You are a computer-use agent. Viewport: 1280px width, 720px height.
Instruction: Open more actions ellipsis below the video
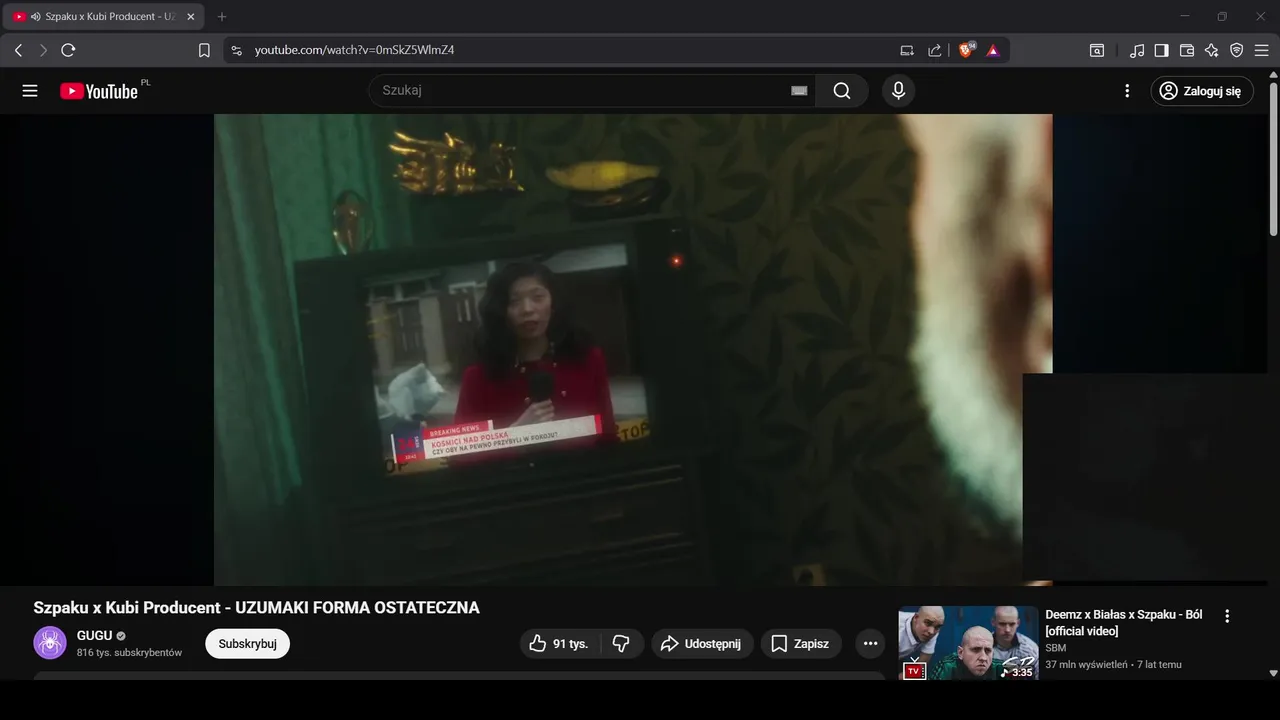click(870, 644)
